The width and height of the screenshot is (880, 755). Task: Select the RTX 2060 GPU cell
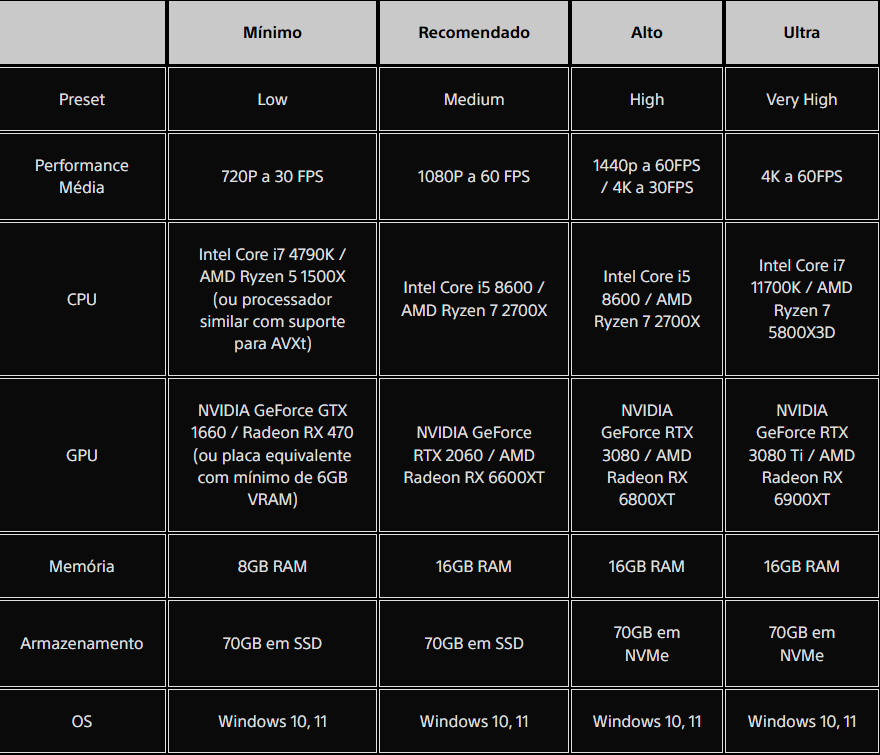pyautogui.click(x=474, y=455)
